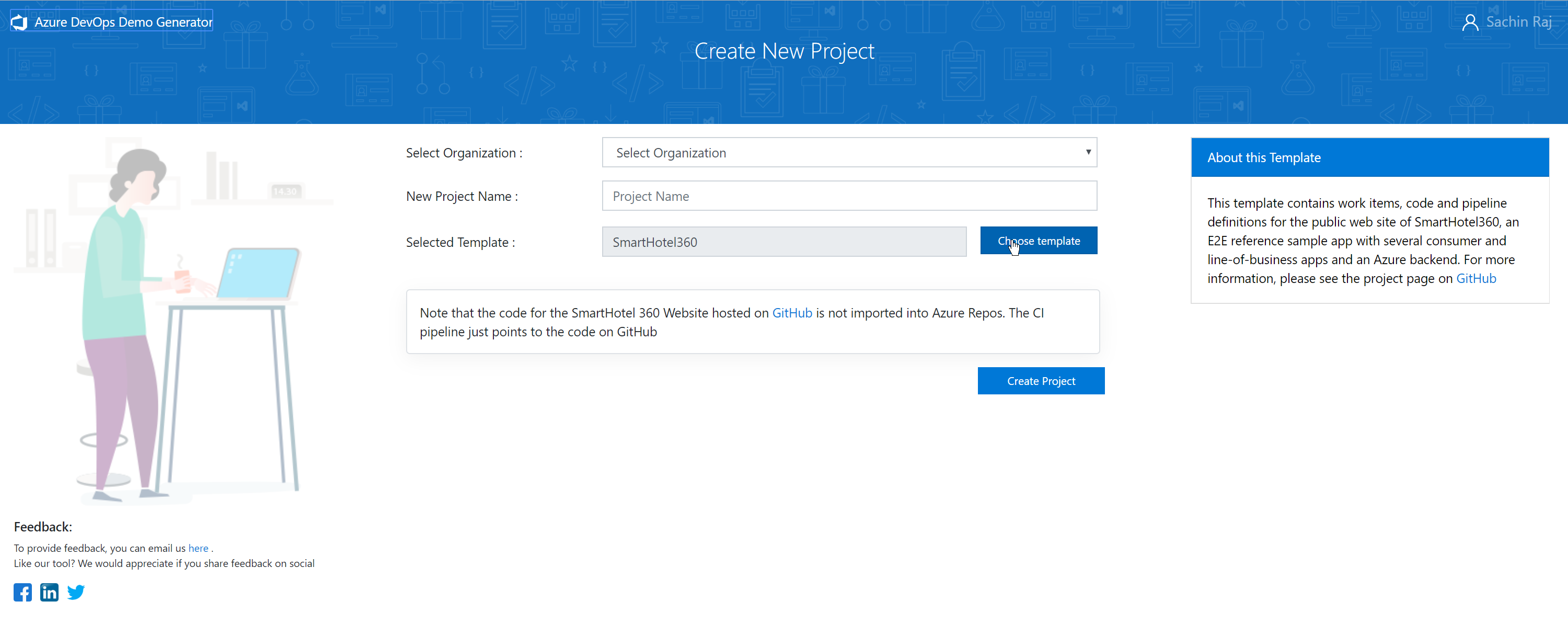Open the organization selection dropdown menu
The image size is (1568, 624).
pyautogui.click(x=848, y=153)
